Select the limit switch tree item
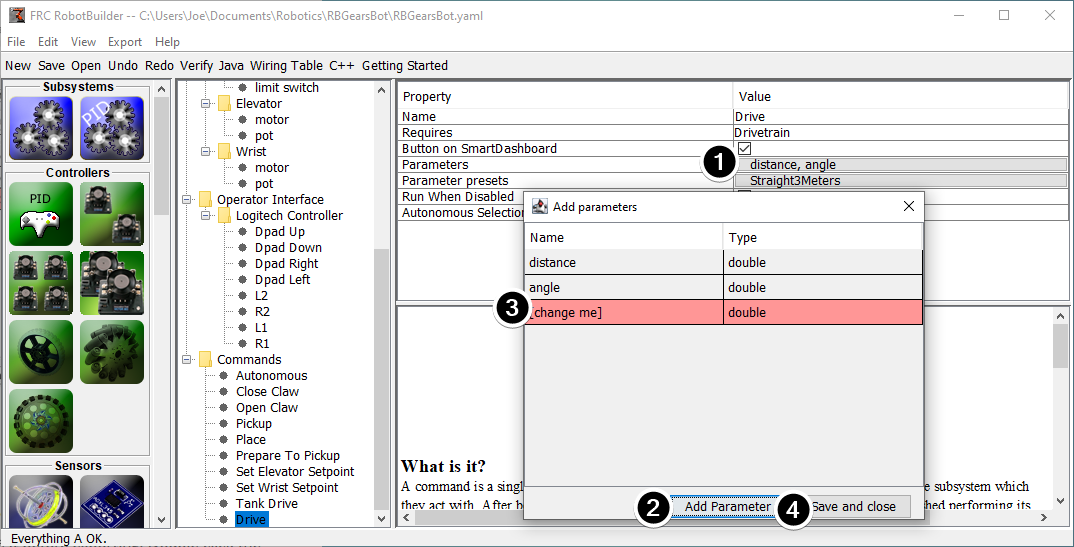The height and width of the screenshot is (547, 1074). [x=287, y=88]
